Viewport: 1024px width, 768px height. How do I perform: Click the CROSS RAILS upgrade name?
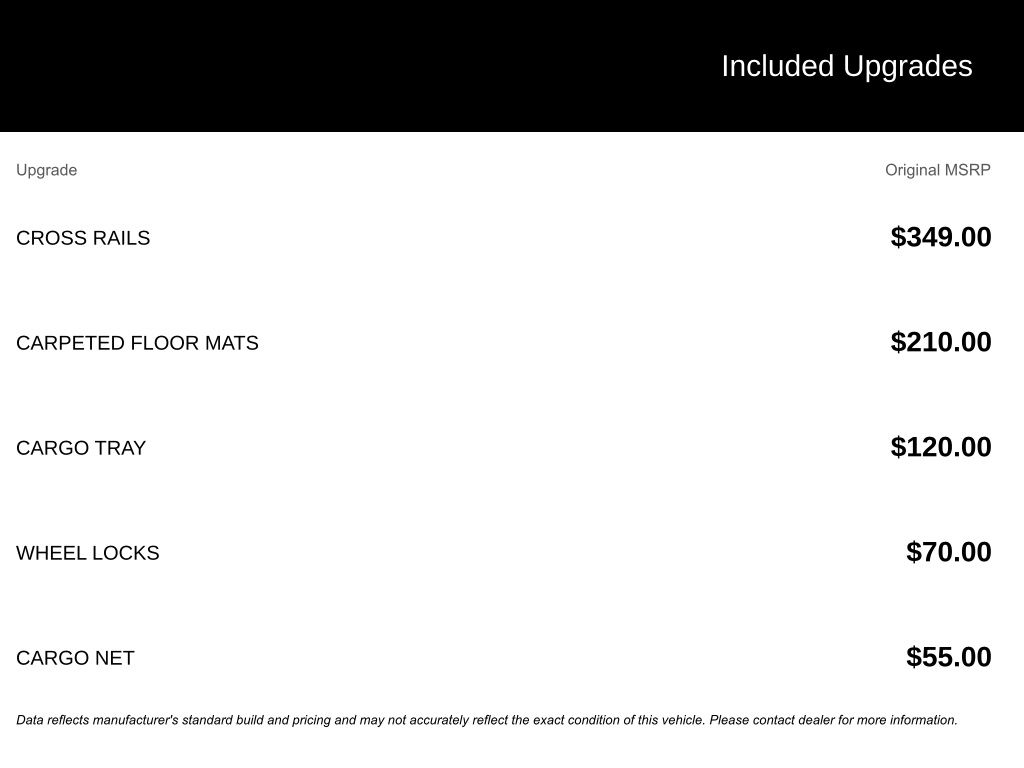click(x=83, y=238)
